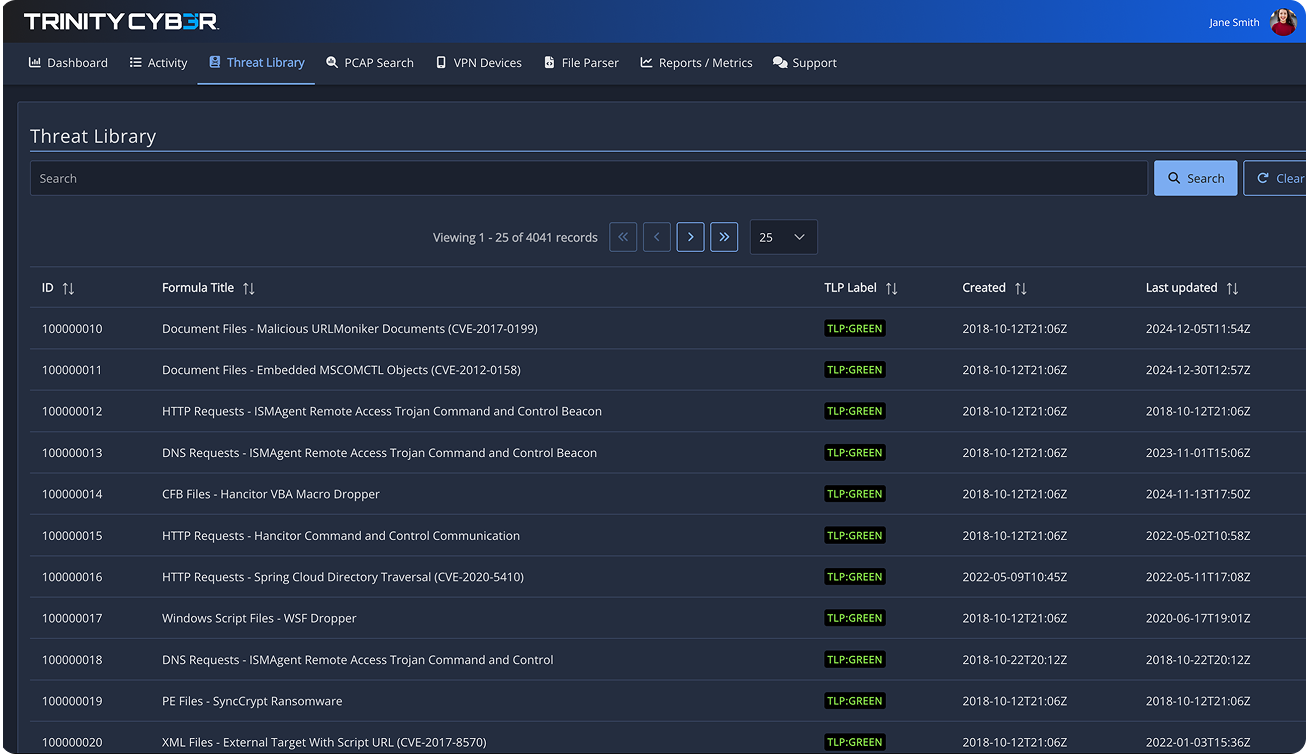The width and height of the screenshot is (1306, 754).
Task: Select ID 100000012 cell
Action: pyautogui.click(x=72, y=411)
